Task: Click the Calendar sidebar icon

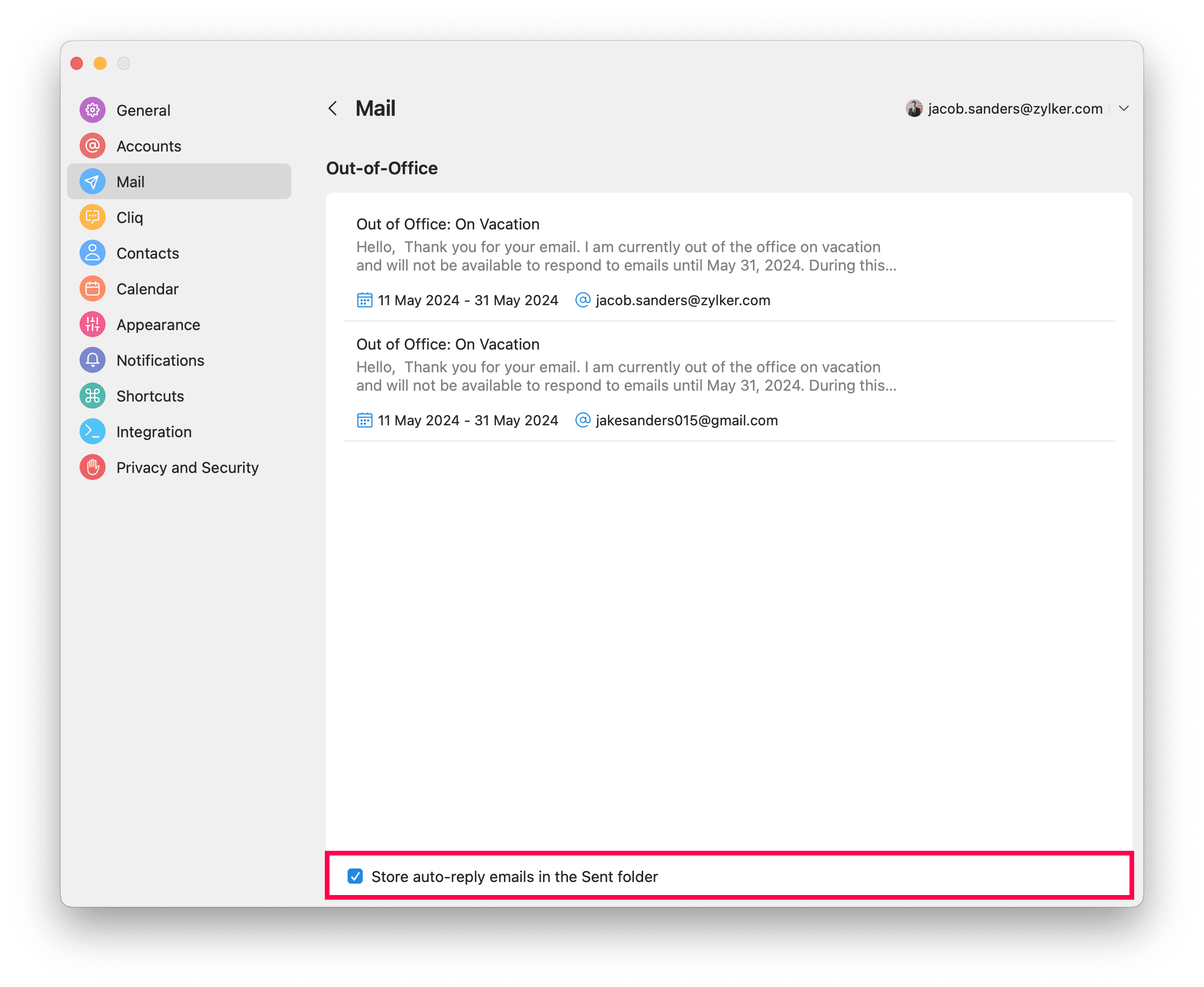Action: pyautogui.click(x=92, y=289)
